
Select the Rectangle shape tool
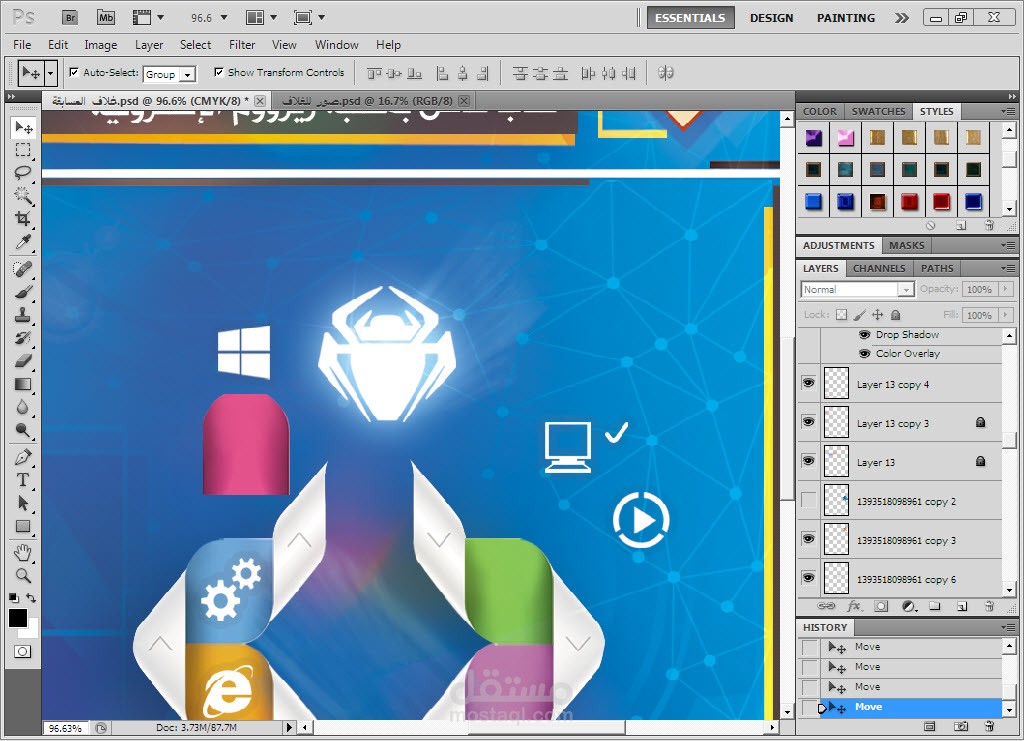click(x=24, y=526)
